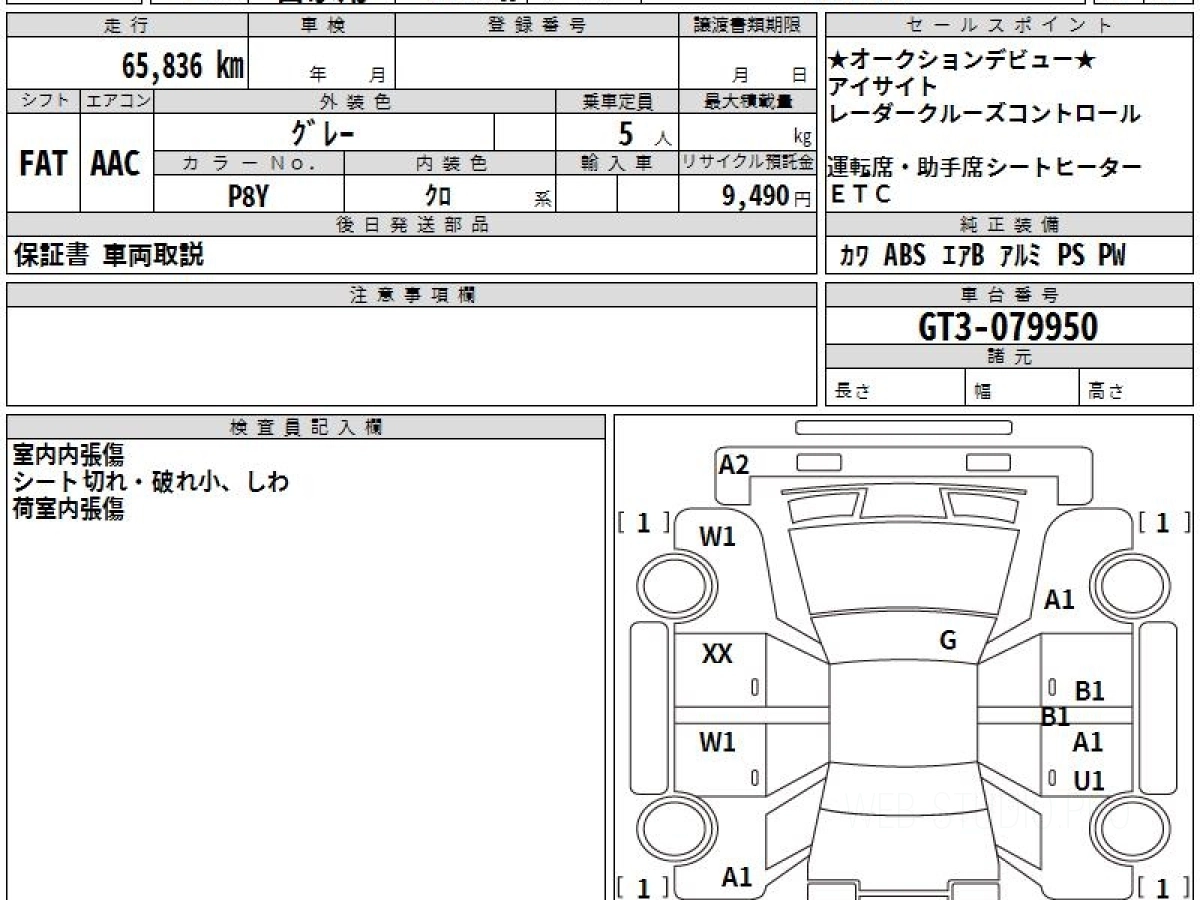Click the A1 mark directly above U1
Viewport: 1200px width, 900px height.
tap(1088, 742)
